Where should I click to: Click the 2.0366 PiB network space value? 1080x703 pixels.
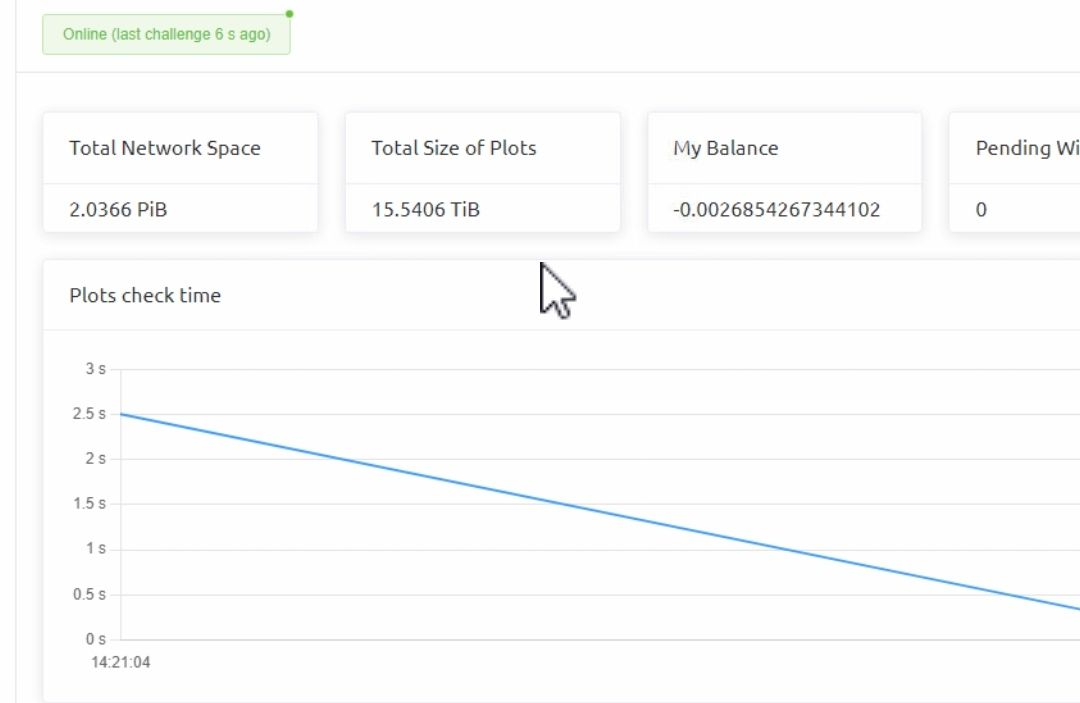pyautogui.click(x=118, y=210)
